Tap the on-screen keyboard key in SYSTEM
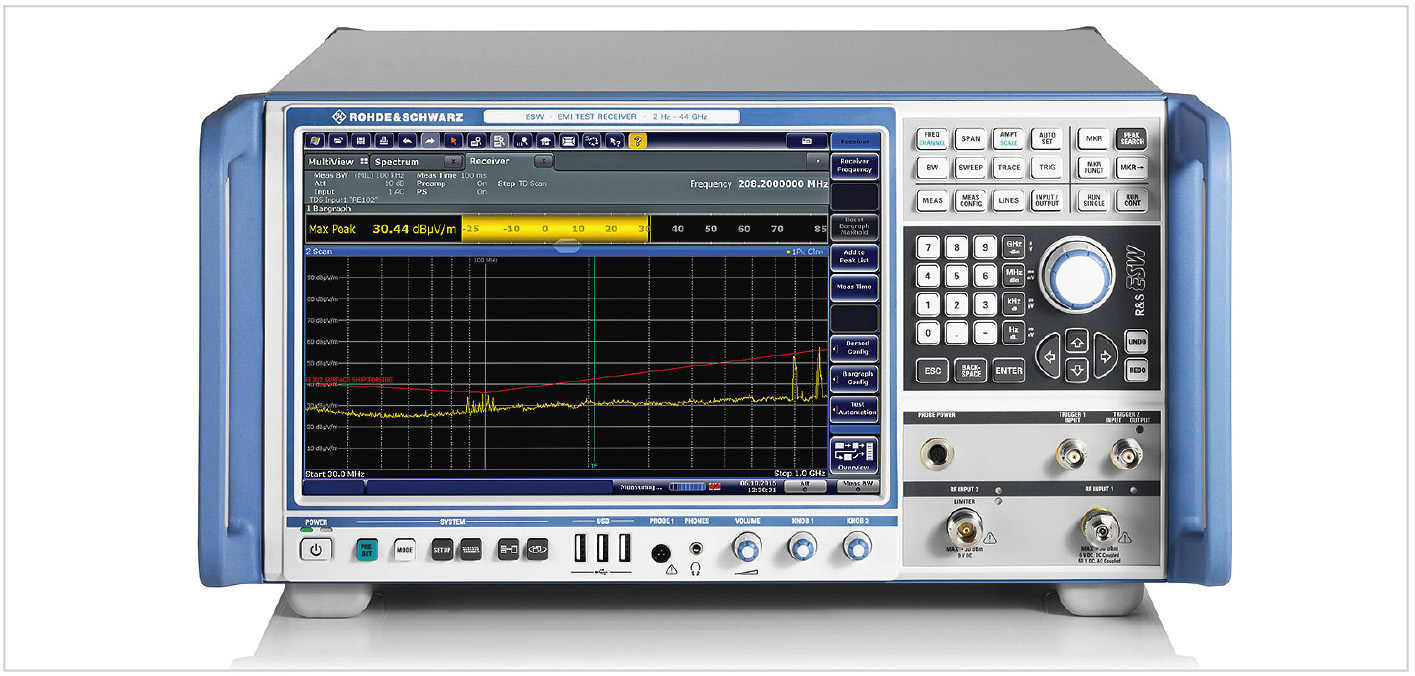The width and height of the screenshot is (1415, 676). 470,549
